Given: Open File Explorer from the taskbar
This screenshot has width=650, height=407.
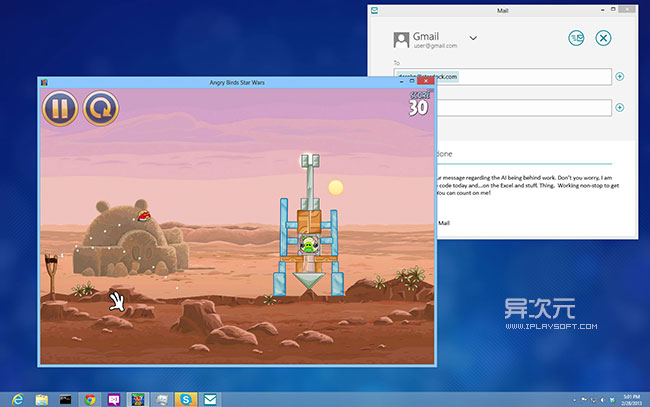Looking at the screenshot, I should [41, 400].
